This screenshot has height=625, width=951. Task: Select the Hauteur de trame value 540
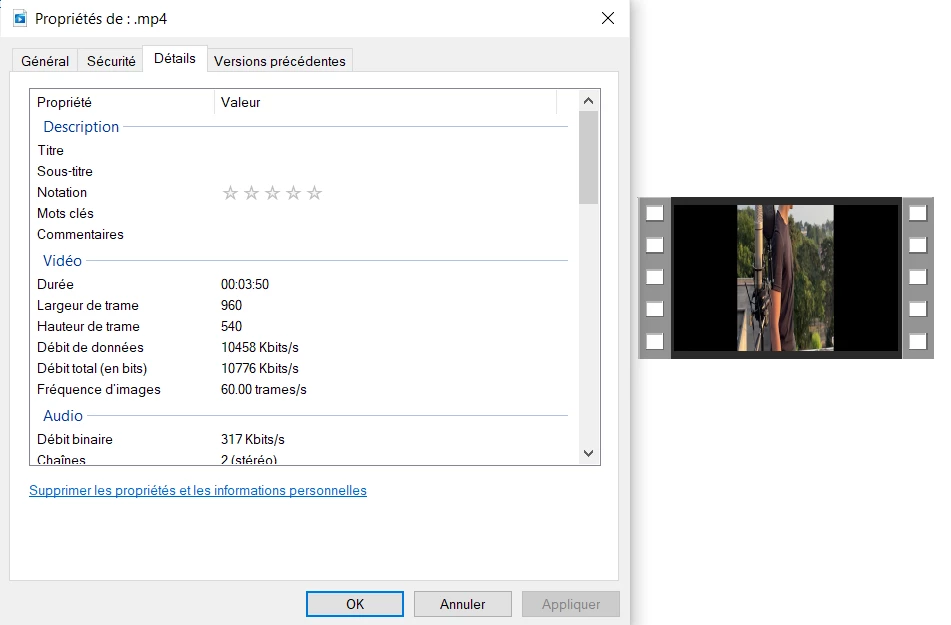point(232,326)
